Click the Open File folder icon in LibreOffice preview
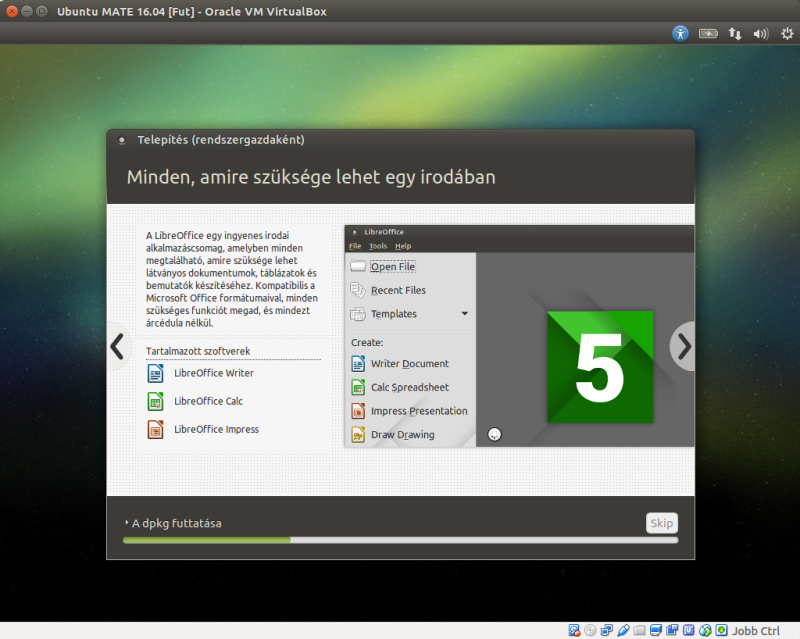 [358, 266]
